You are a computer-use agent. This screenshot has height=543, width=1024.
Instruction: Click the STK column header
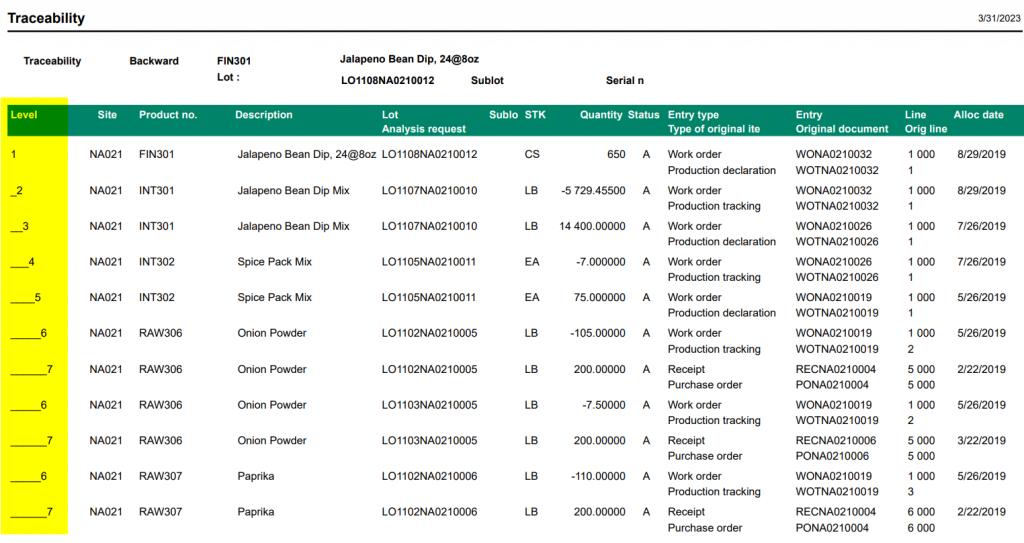tap(535, 115)
